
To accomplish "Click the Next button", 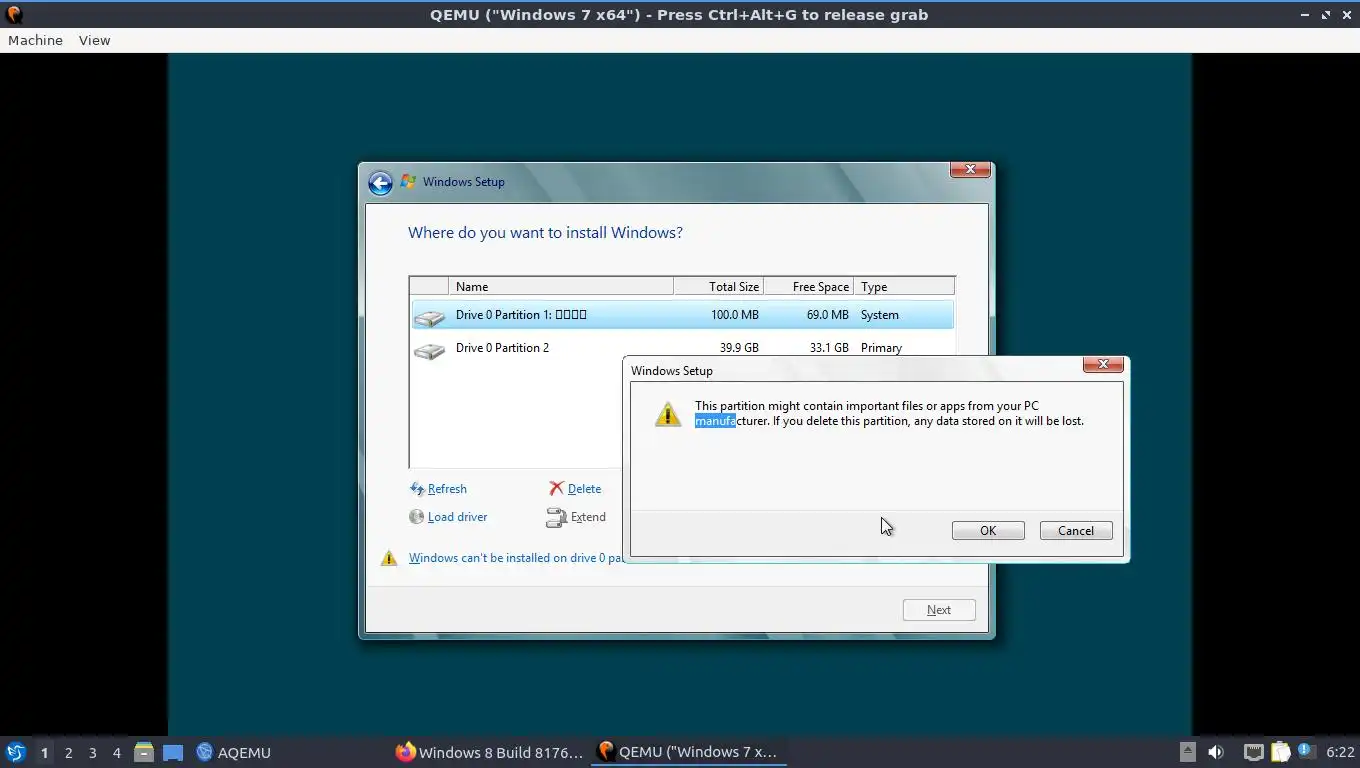I will pyautogui.click(x=939, y=610).
